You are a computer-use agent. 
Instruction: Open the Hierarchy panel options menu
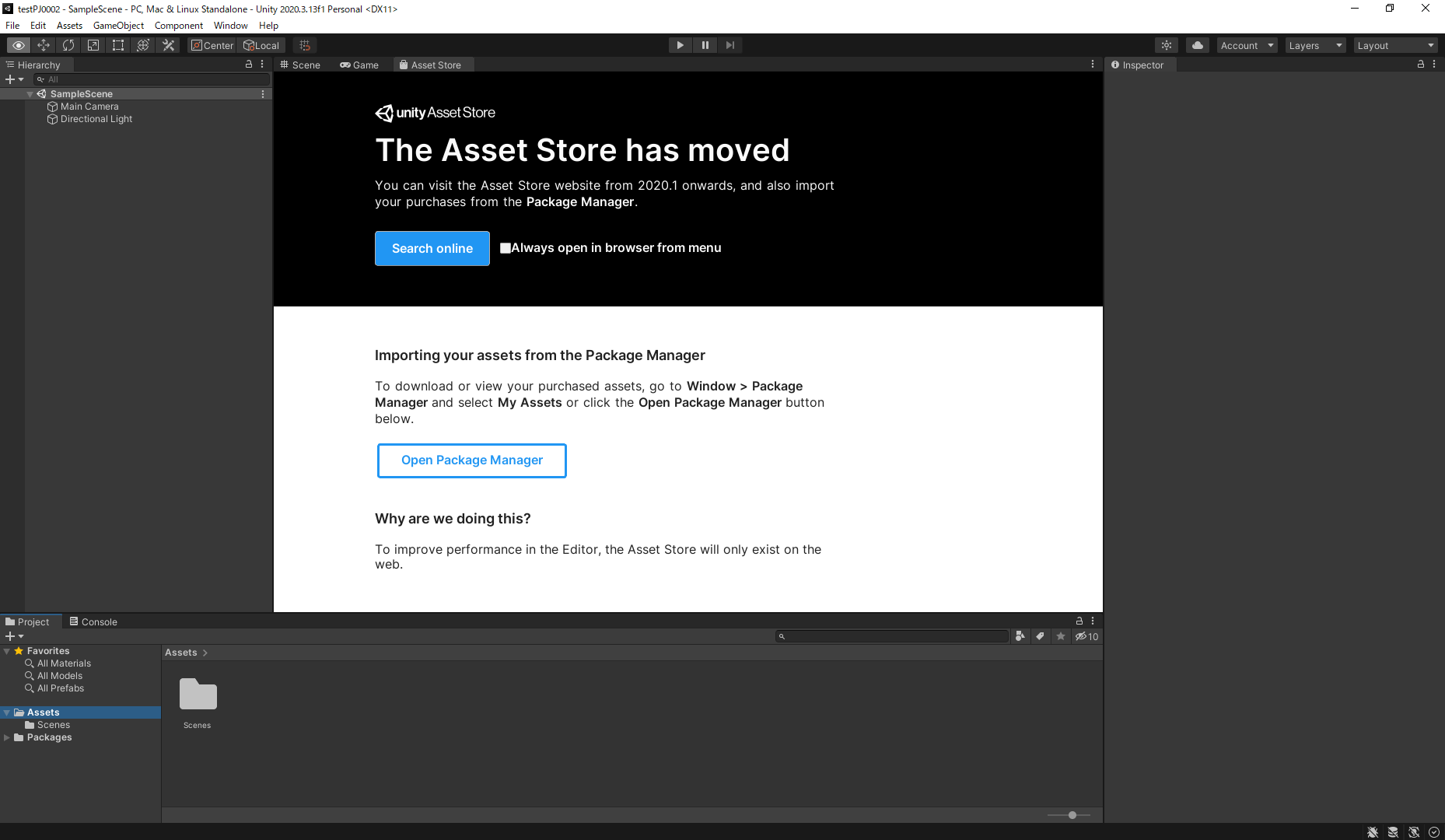coord(262,65)
